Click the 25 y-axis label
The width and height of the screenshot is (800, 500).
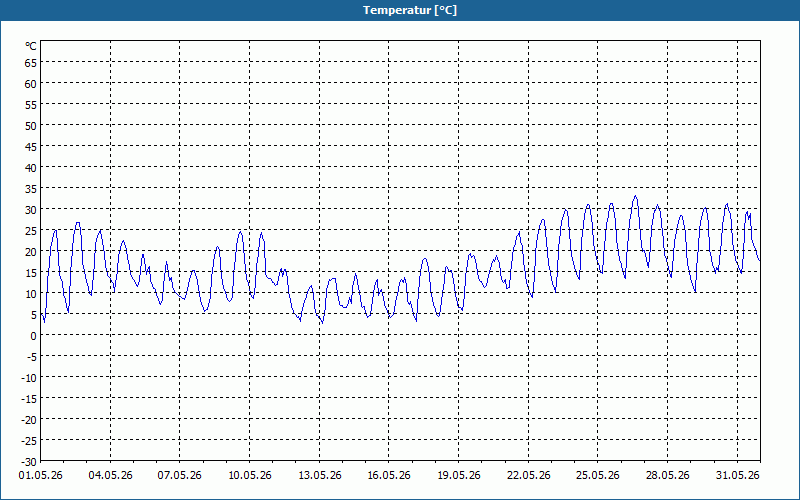31,231
